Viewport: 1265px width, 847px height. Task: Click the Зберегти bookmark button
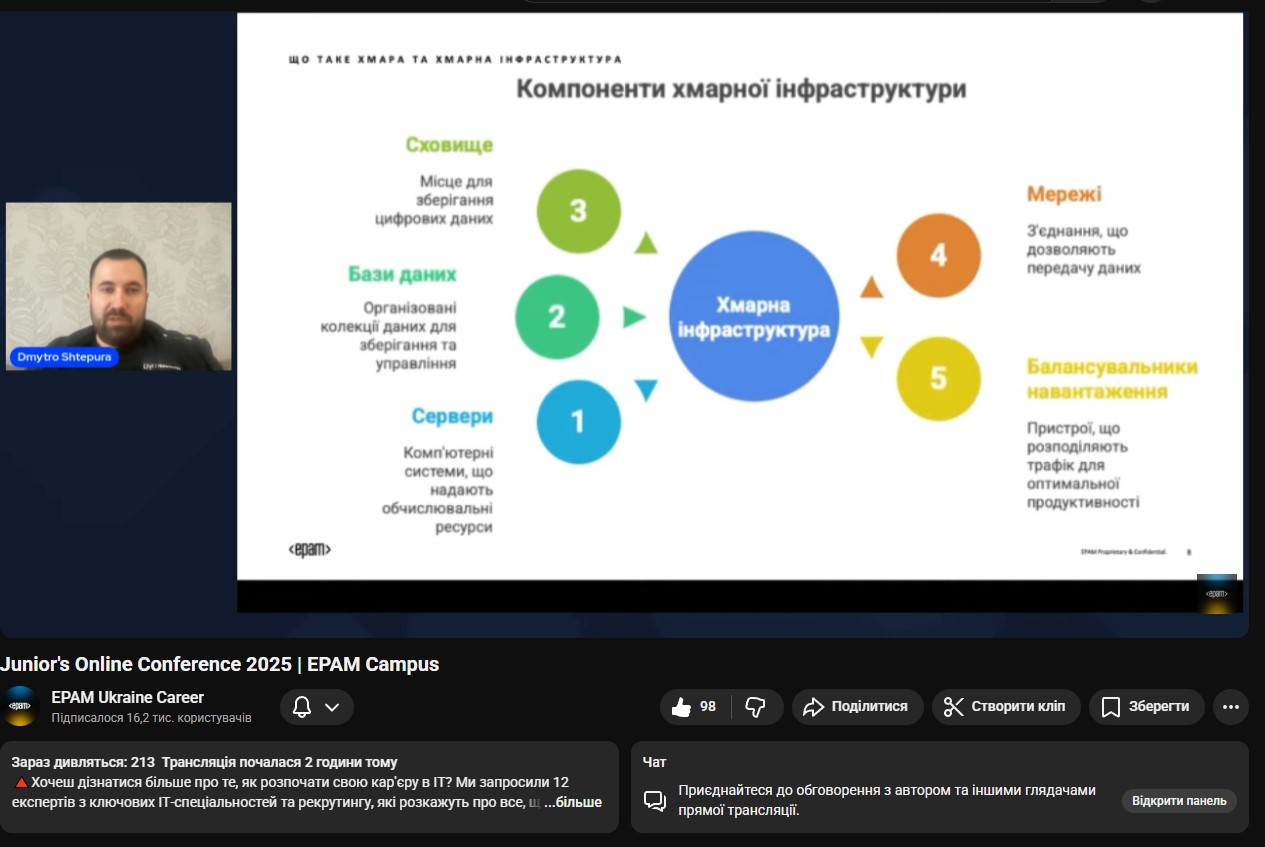pyautogui.click(x=1146, y=707)
